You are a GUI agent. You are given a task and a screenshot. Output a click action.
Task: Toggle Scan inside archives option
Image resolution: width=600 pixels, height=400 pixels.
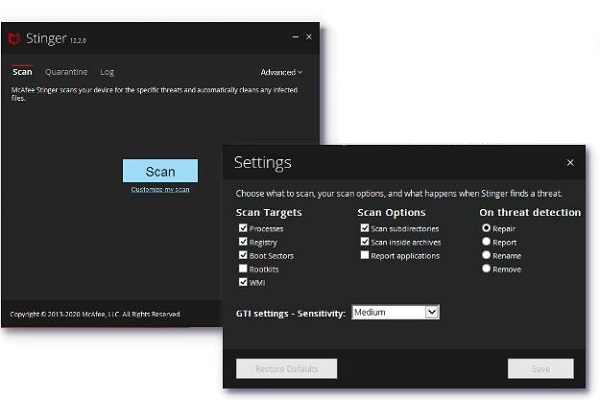[365, 242]
